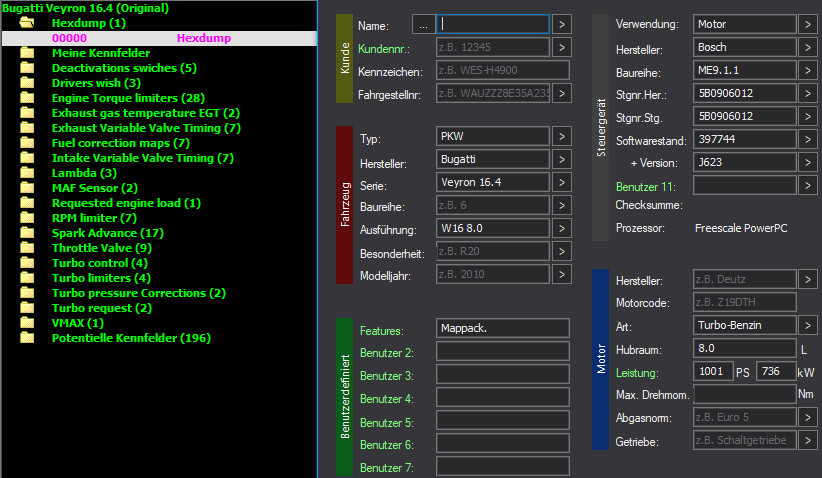Click the VMAX folder icon
This screenshot has width=822, height=478.
[27, 323]
